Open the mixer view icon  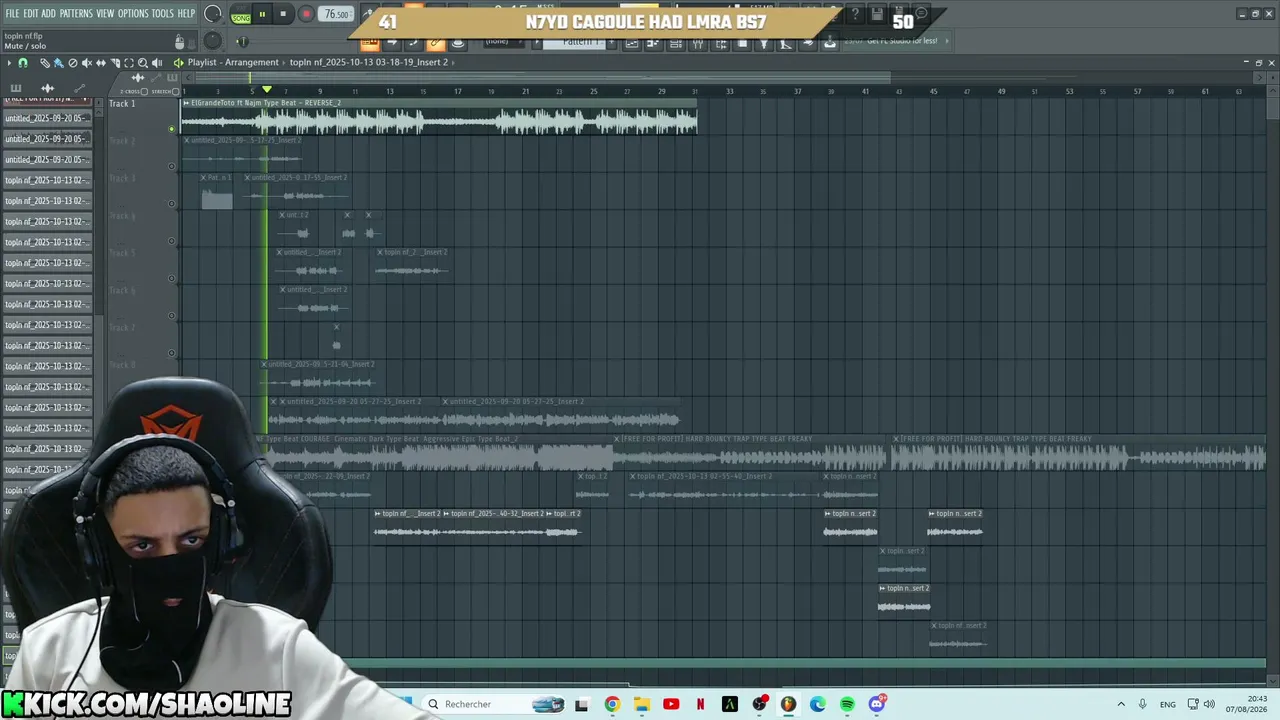[697, 44]
